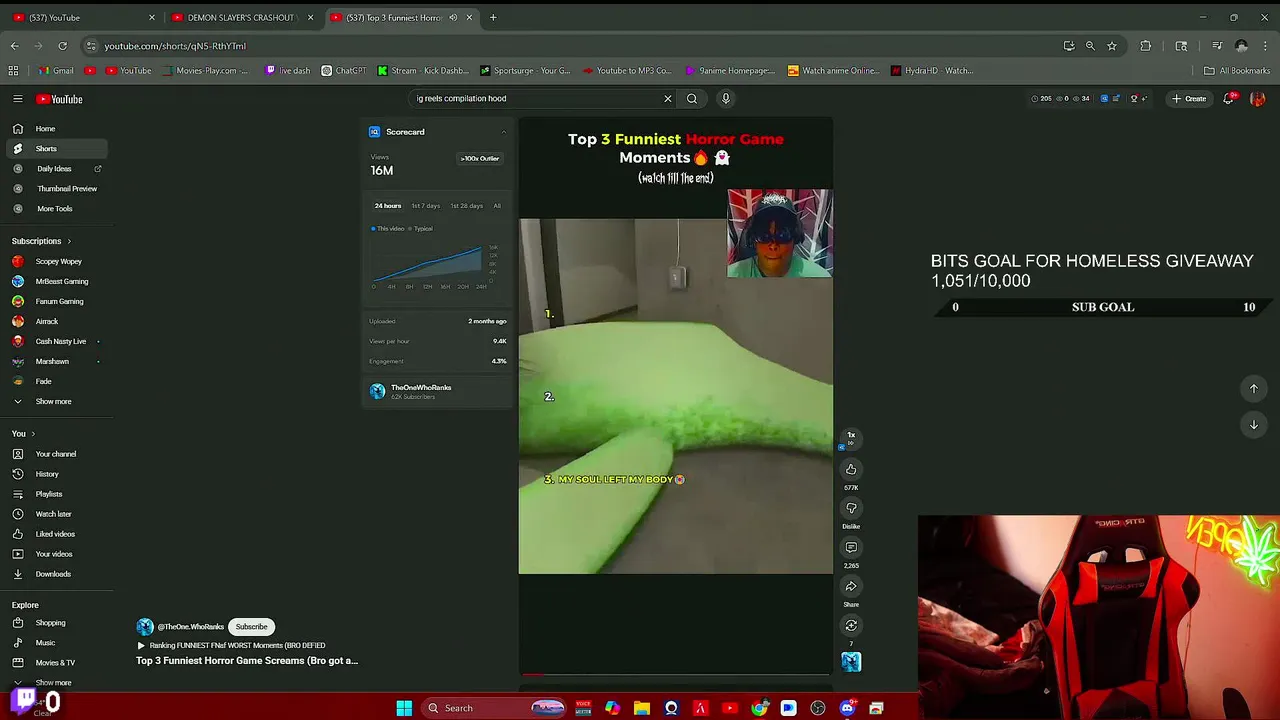This screenshot has width=1280, height=720.
Task: Share the Short via share arrow
Action: pyautogui.click(x=851, y=586)
